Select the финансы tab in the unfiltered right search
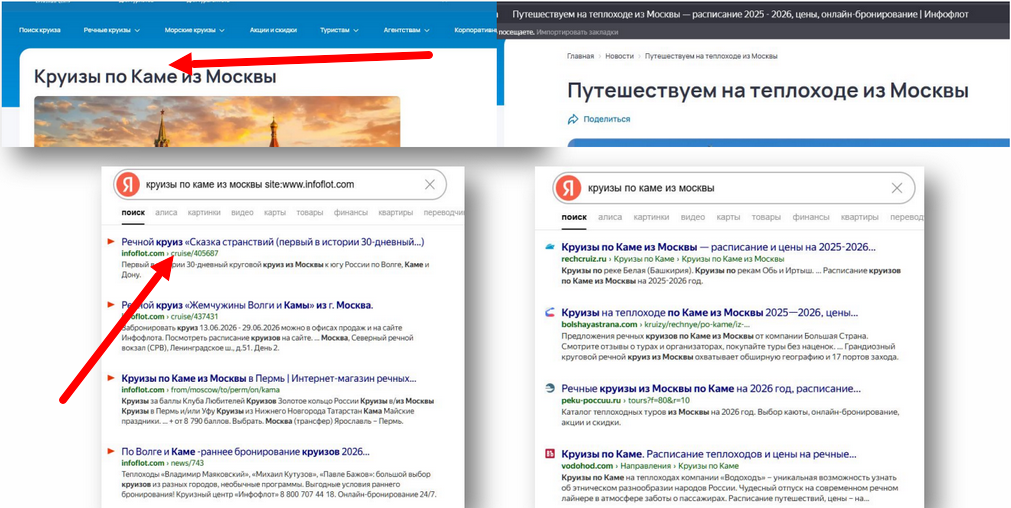Image resolution: width=1011 pixels, height=508 pixels. 810,217
